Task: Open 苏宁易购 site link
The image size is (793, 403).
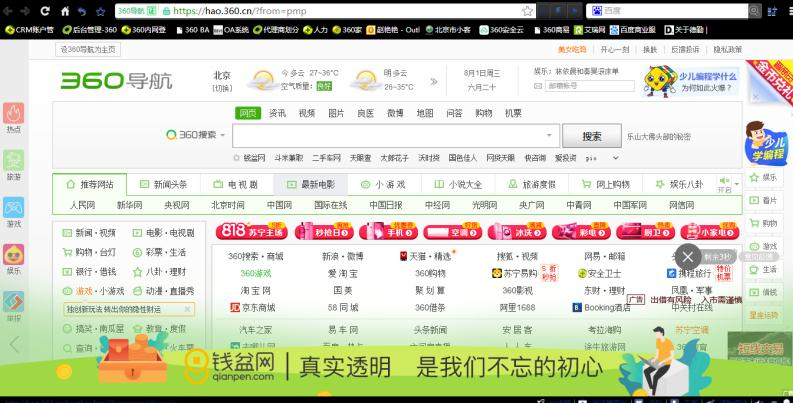Action: tap(514, 274)
